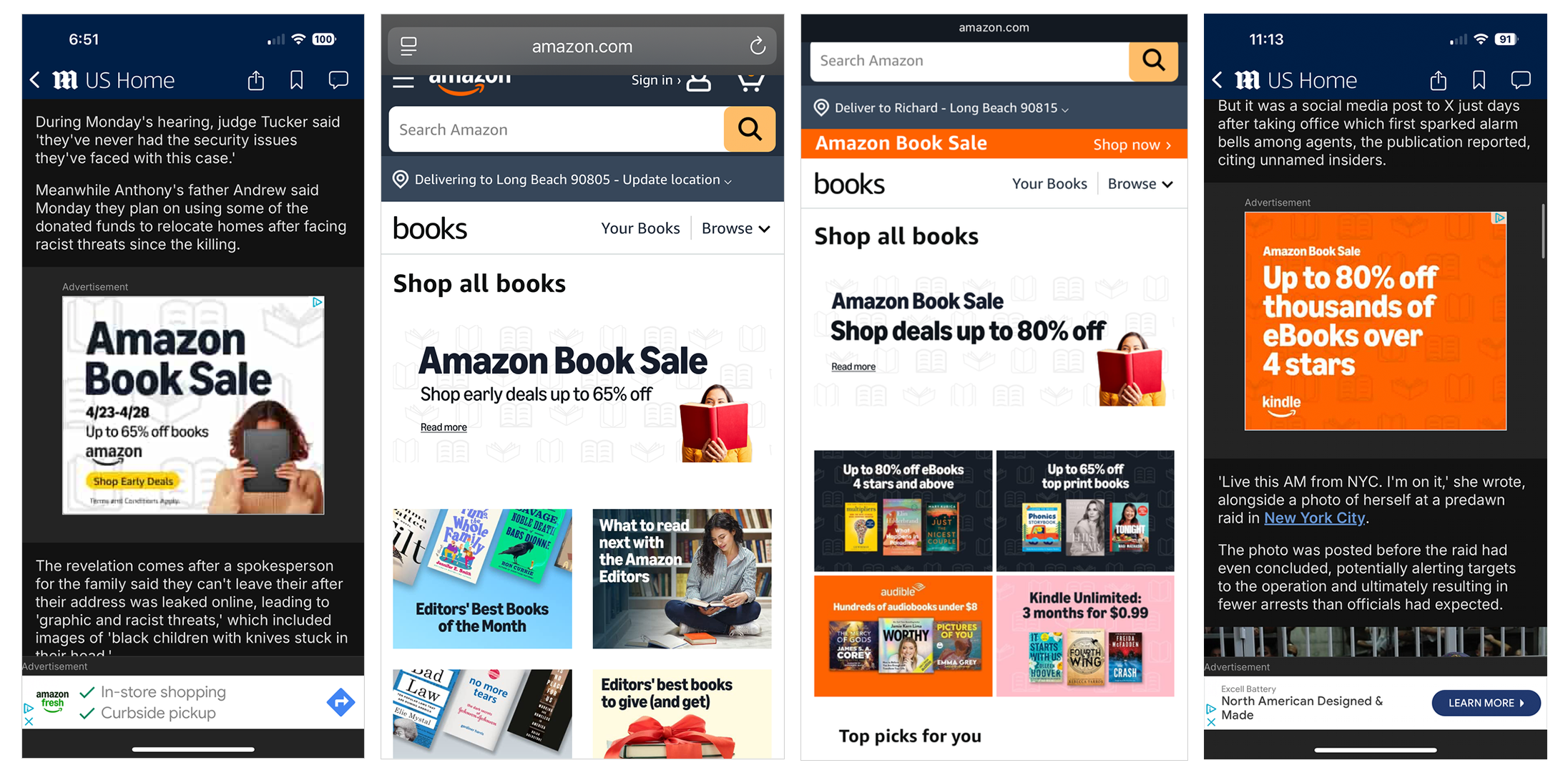Expand Deliver to Richard location selector

point(941,108)
